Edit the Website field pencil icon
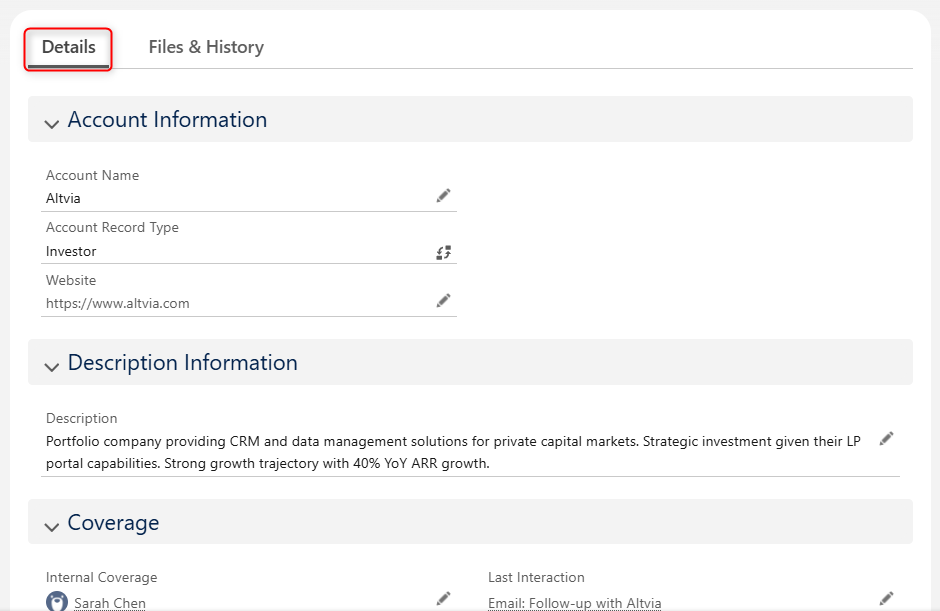This screenshot has width=940, height=611. (443, 300)
